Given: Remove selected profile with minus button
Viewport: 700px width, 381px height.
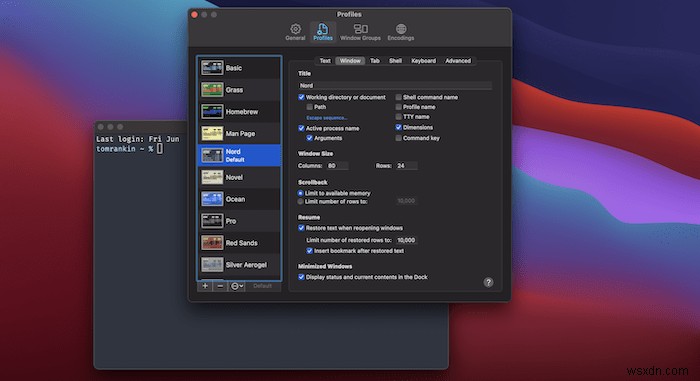Looking at the screenshot, I should pyautogui.click(x=220, y=286).
